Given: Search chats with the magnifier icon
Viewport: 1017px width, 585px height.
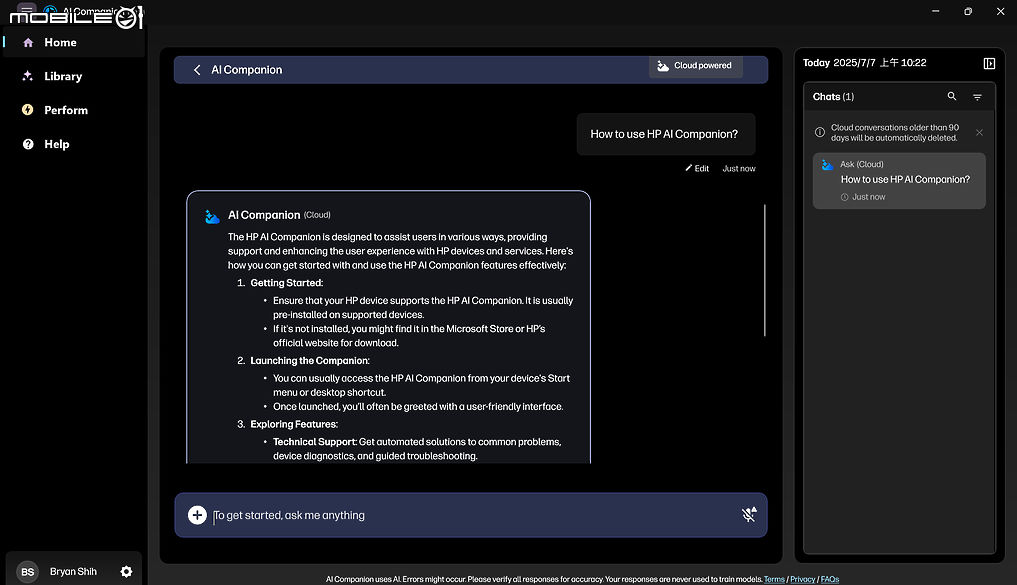Looking at the screenshot, I should pos(951,96).
